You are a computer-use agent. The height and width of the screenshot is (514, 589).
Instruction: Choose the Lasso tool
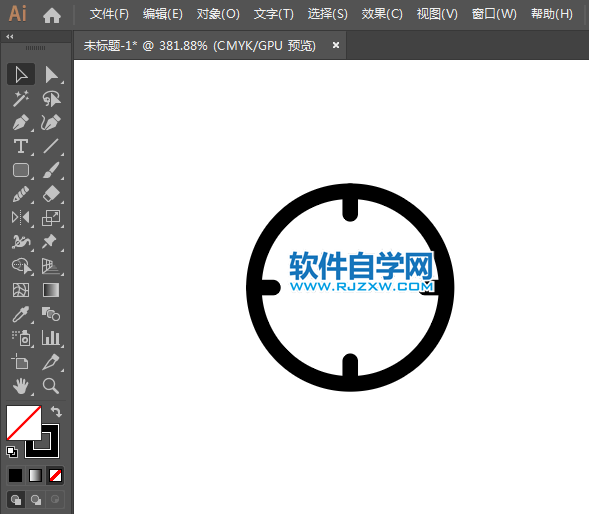tap(51, 98)
